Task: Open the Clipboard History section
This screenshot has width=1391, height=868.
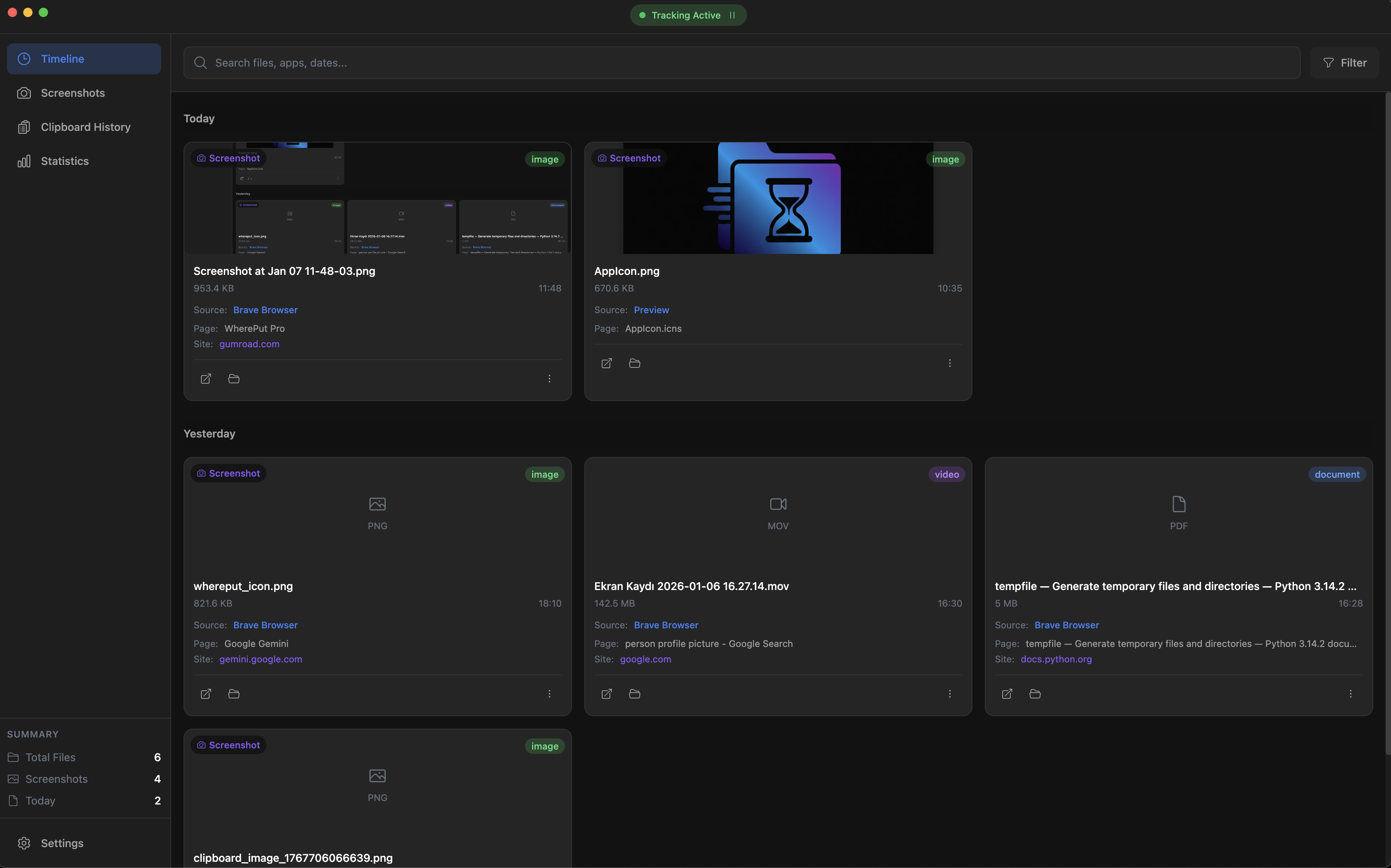Action: pyautogui.click(x=85, y=127)
